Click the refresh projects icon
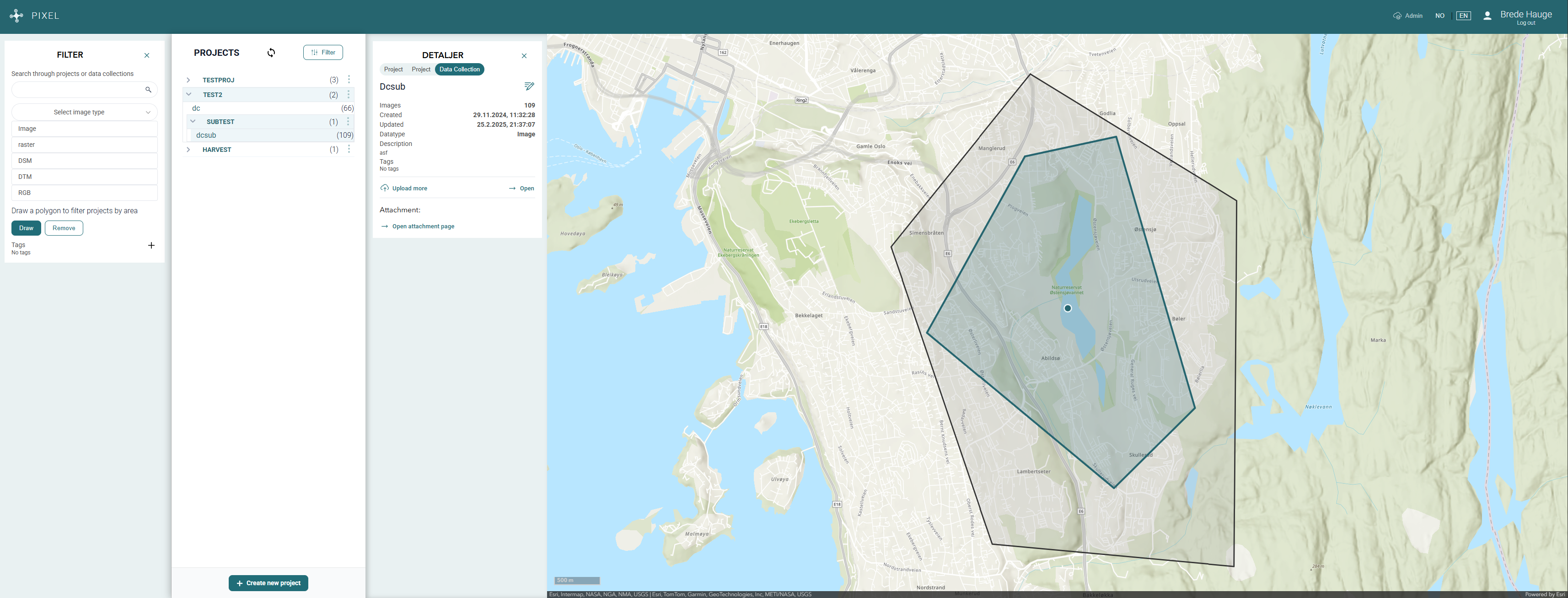 pos(271,52)
